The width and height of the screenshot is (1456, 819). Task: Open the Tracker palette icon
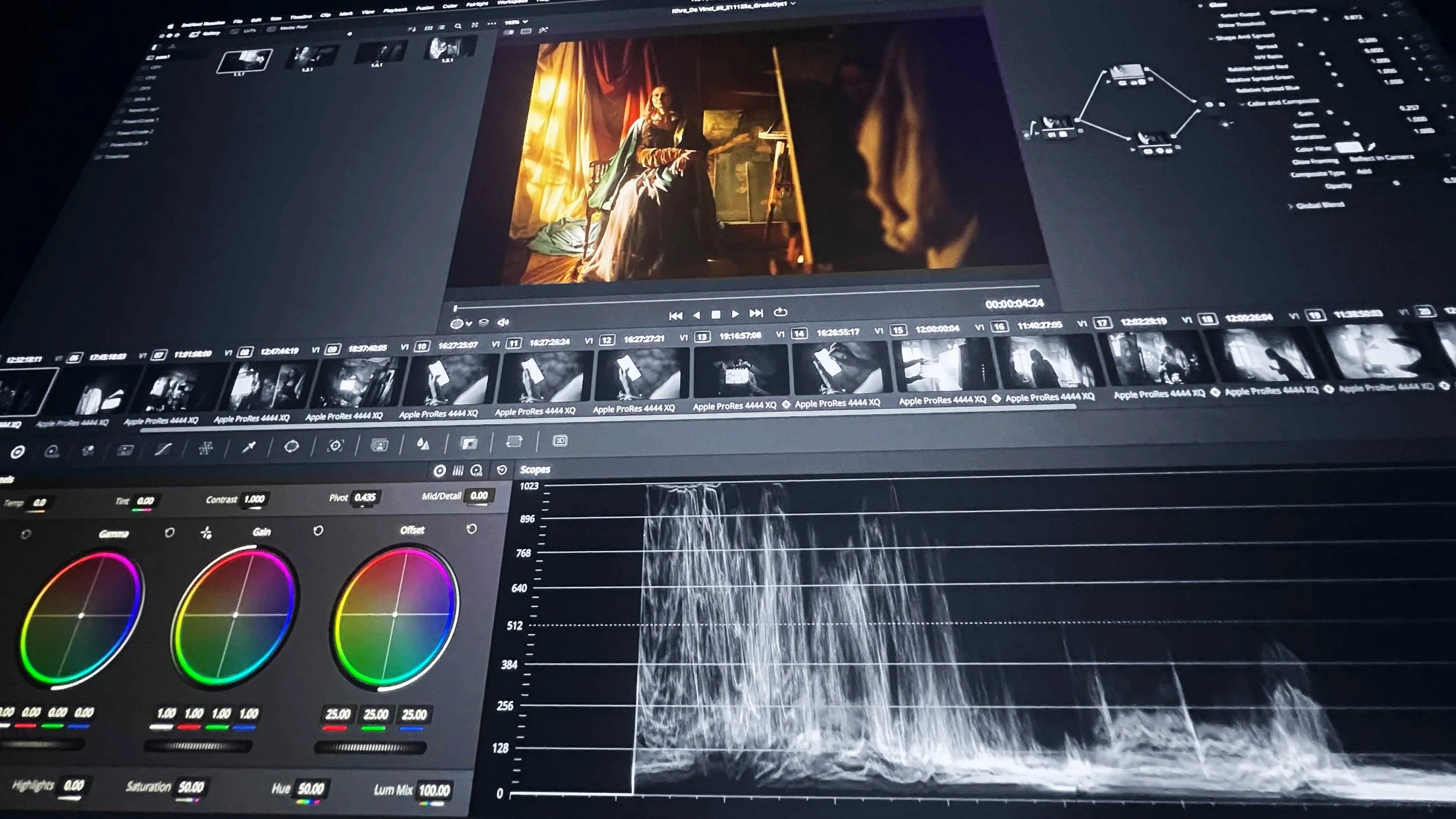click(335, 446)
